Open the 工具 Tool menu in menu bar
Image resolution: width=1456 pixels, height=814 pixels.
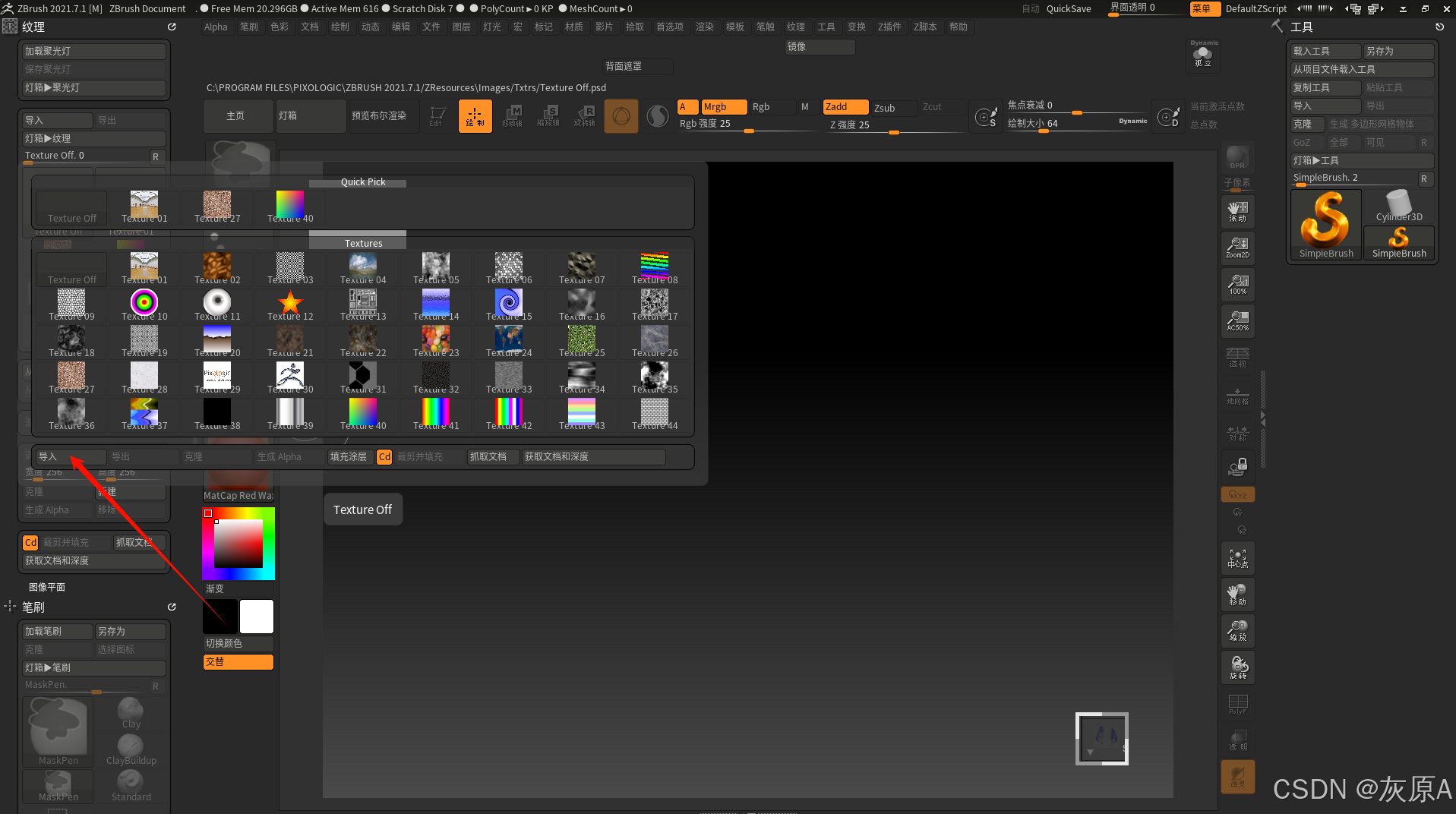[826, 27]
